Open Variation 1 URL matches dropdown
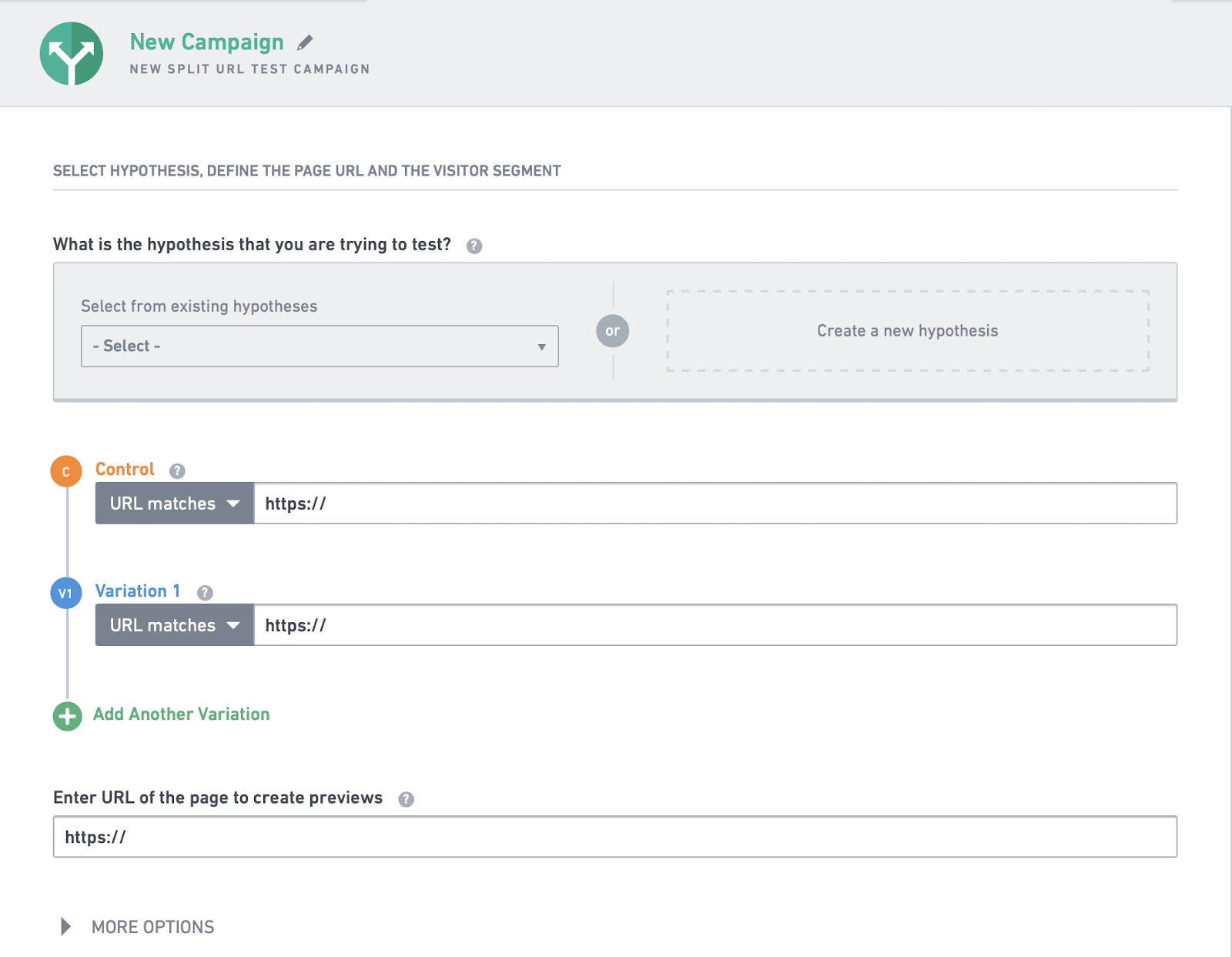The height and width of the screenshot is (957, 1232). (175, 625)
